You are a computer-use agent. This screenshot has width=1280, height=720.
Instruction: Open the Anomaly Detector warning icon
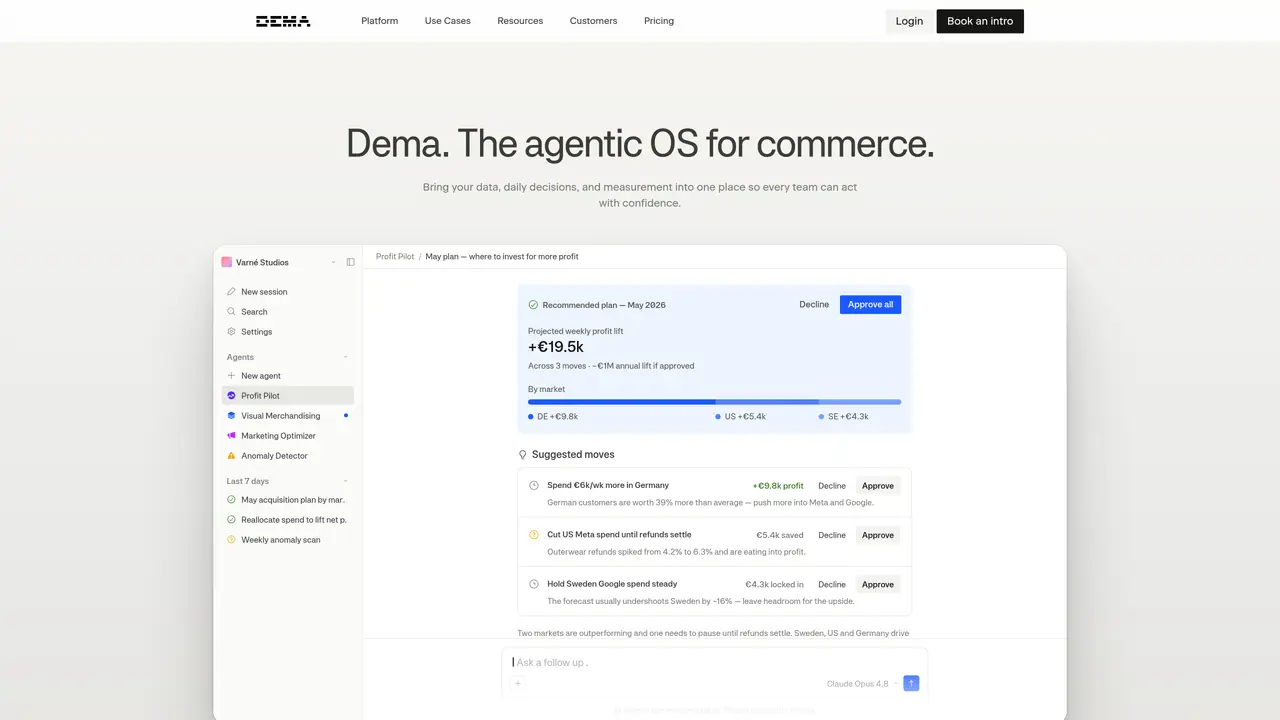(231, 456)
